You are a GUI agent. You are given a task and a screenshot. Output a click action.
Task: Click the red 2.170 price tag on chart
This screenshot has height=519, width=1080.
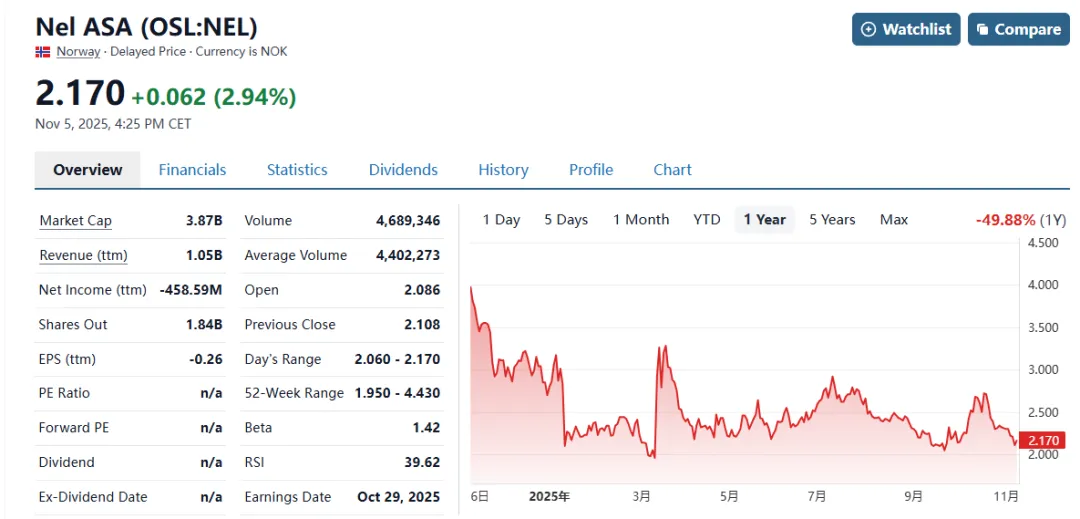[x=1041, y=441]
